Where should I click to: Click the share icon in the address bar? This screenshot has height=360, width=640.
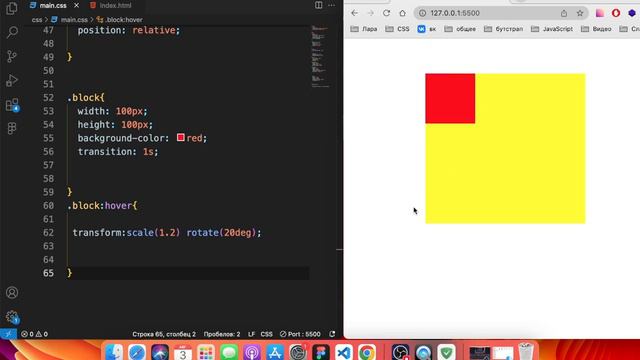point(564,13)
